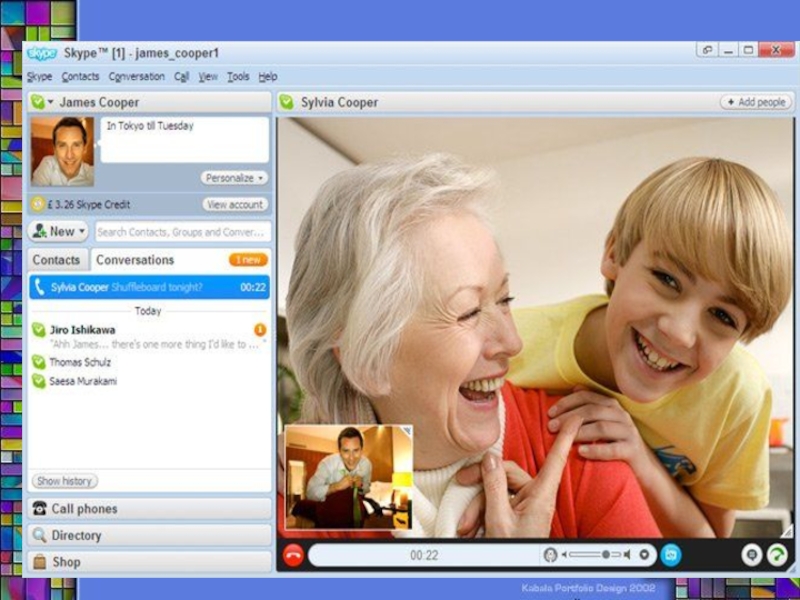This screenshot has height=600, width=800.
Task: Open the Conversation menu
Action: (x=136, y=77)
